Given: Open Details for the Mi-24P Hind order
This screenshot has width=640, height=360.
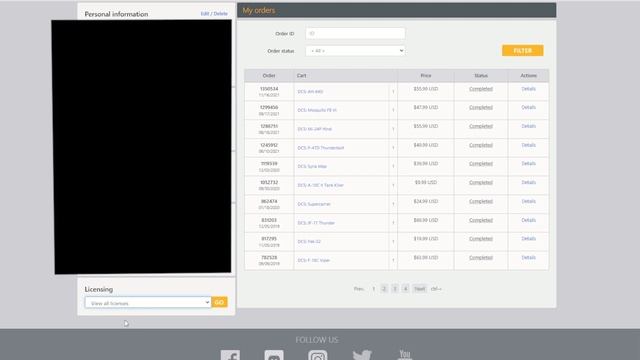Looking at the screenshot, I should [x=528, y=126].
